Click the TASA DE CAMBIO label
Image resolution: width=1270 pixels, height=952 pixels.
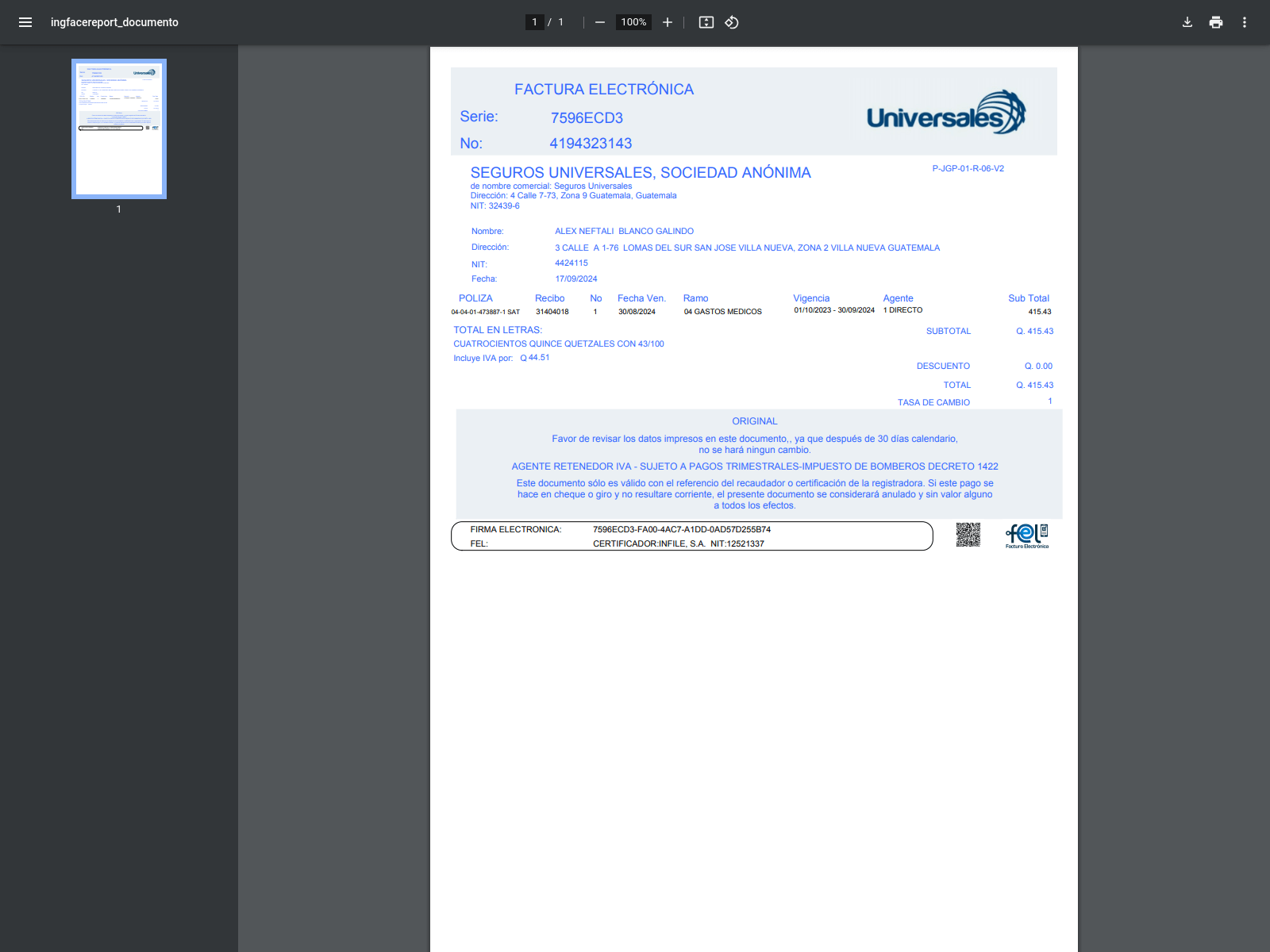click(933, 403)
